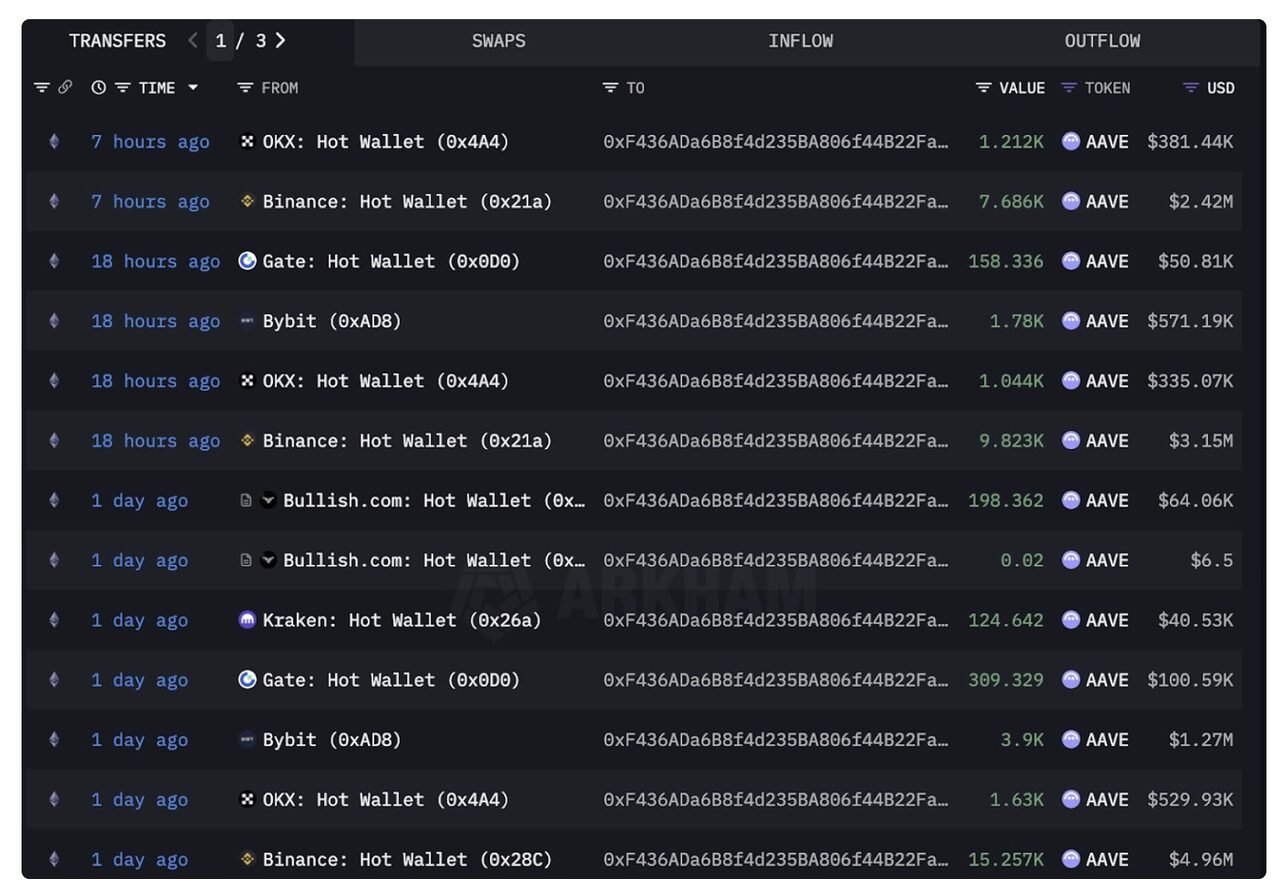Open Binance: Hot Wallet (0x28C) entity
This screenshot has height=895, width=1280.
[x=407, y=859]
